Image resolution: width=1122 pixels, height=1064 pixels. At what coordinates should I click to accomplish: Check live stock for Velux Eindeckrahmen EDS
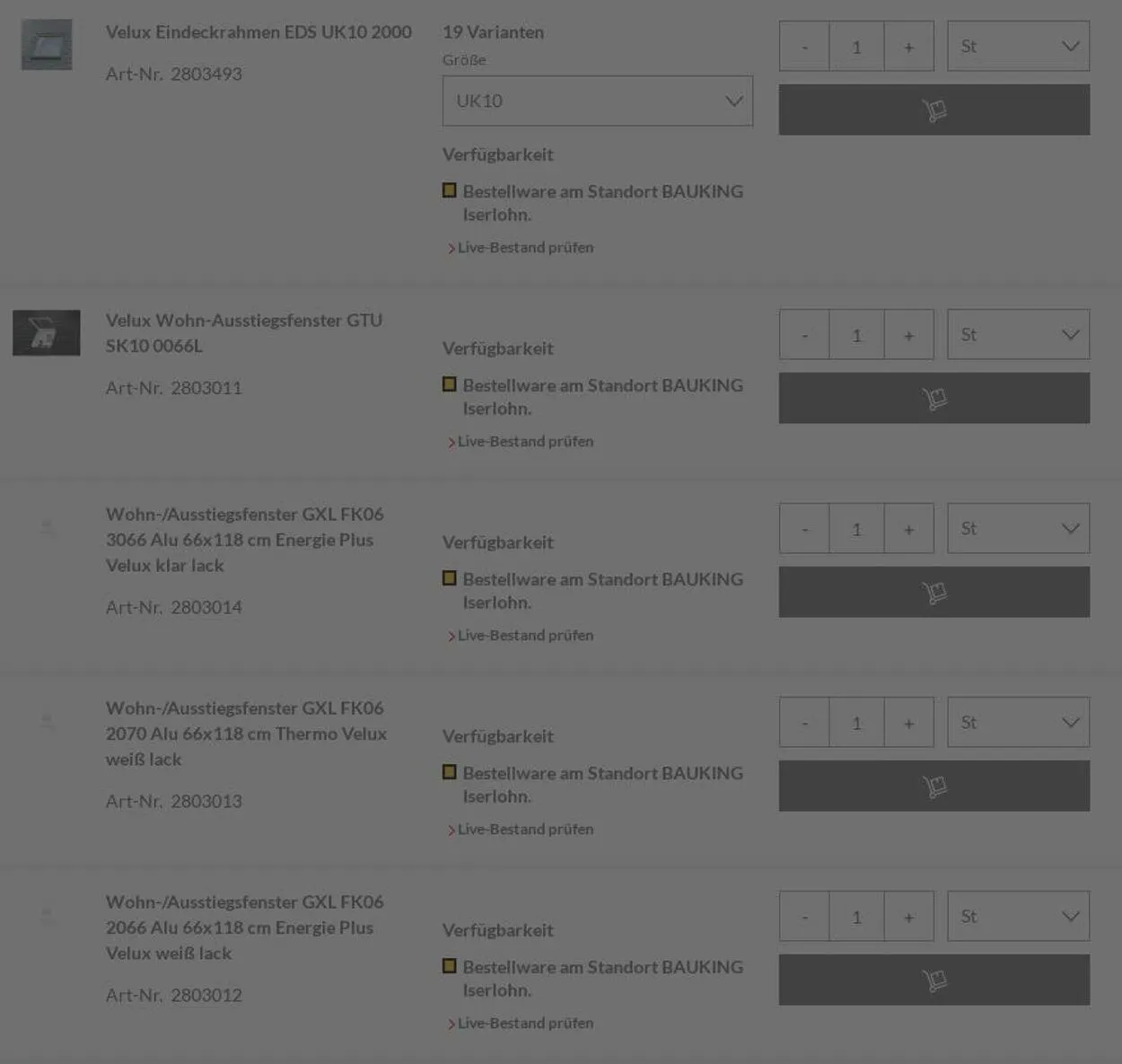(x=525, y=248)
